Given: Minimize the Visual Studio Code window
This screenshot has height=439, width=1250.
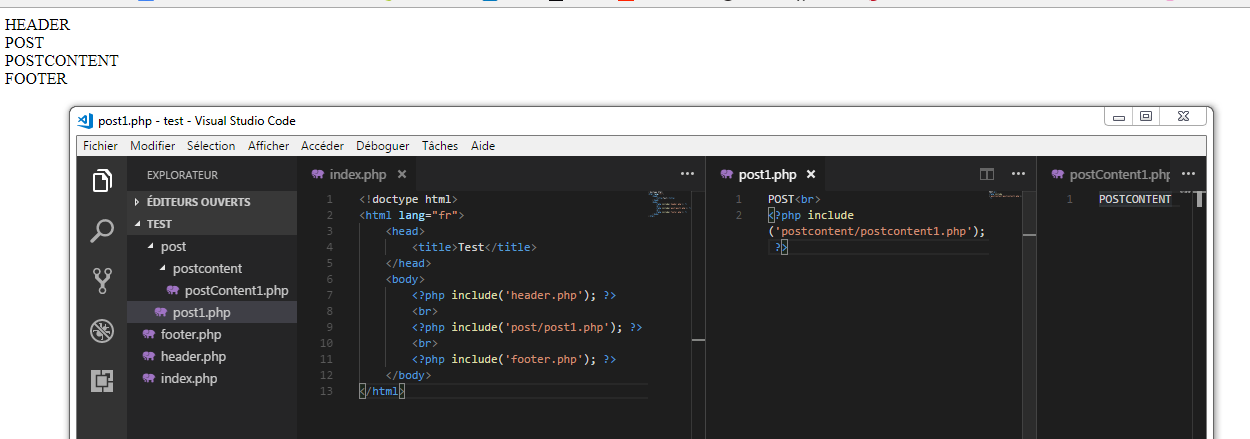Looking at the screenshot, I should click(1120, 117).
